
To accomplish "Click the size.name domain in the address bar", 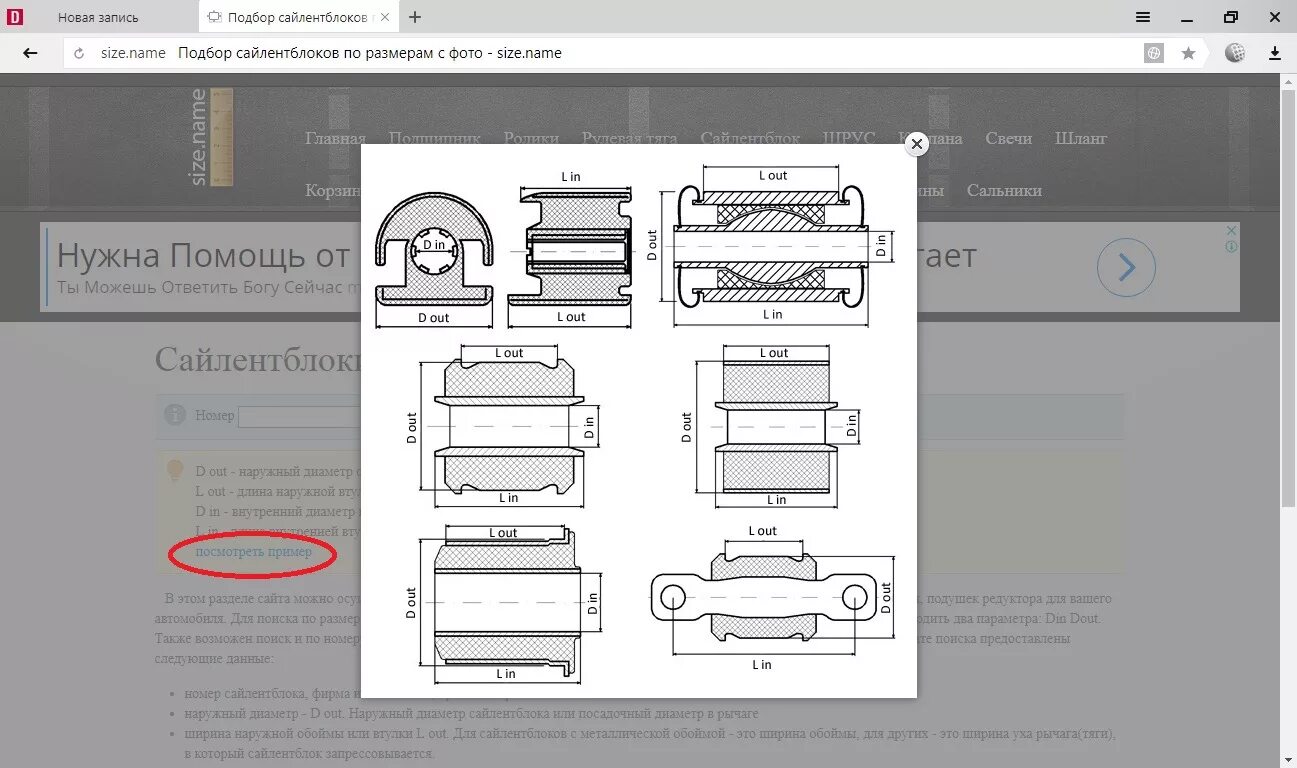I will [x=133, y=53].
